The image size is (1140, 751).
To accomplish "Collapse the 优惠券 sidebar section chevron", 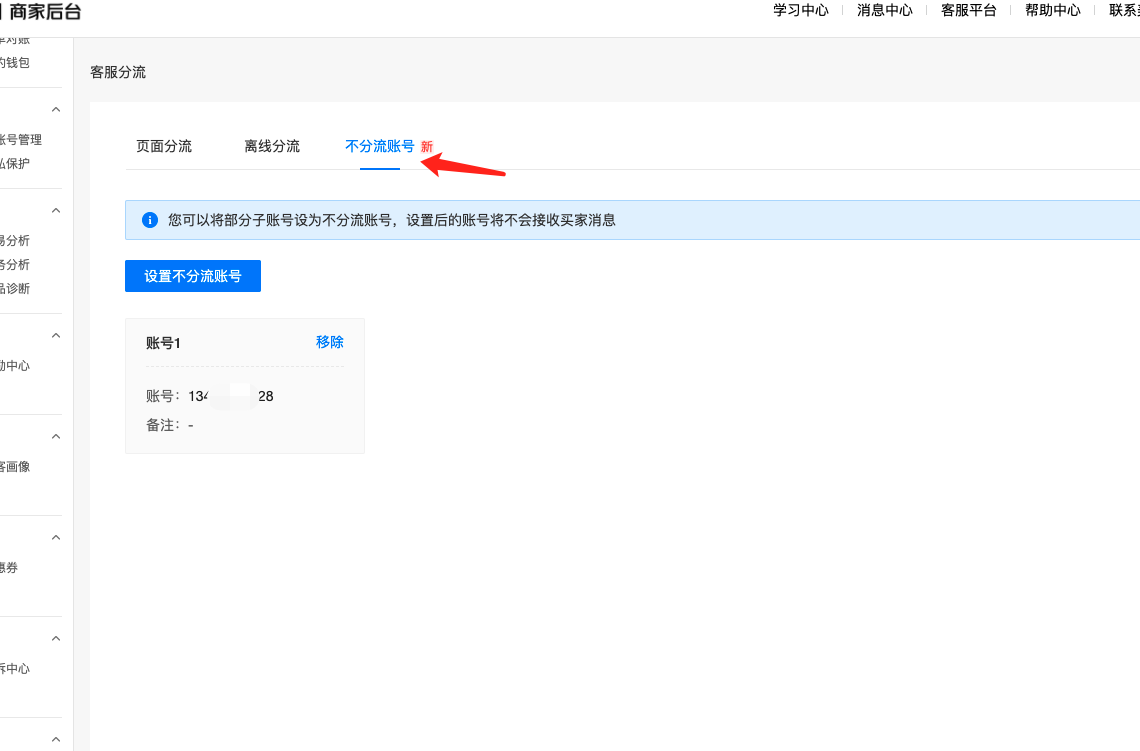I will tap(56, 537).
